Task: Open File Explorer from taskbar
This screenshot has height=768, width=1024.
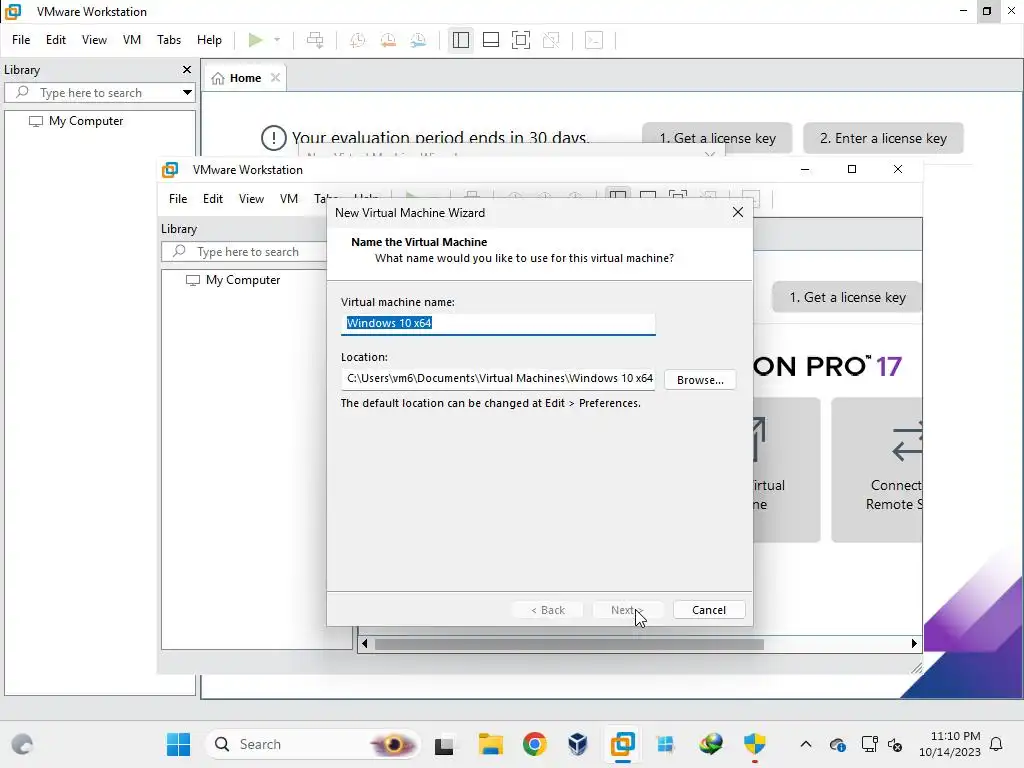Action: pyautogui.click(x=490, y=744)
